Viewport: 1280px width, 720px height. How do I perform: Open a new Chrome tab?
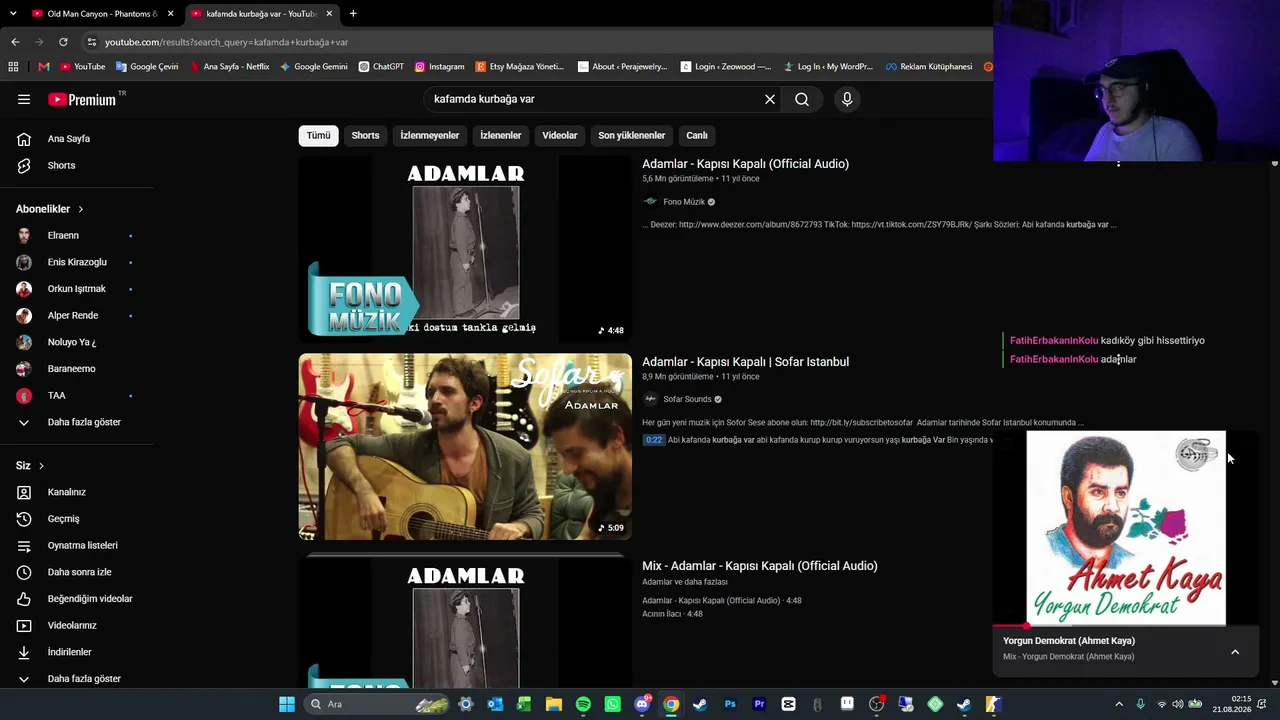(x=353, y=14)
